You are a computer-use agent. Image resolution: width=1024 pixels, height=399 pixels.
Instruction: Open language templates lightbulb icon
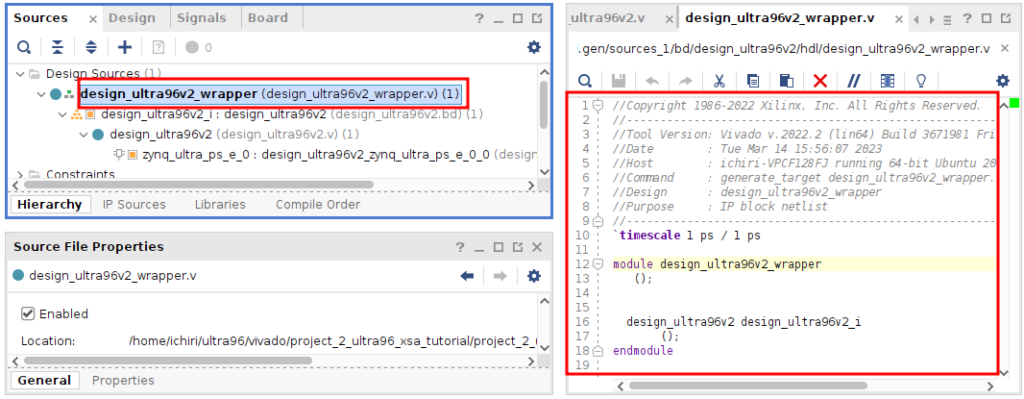(x=921, y=81)
